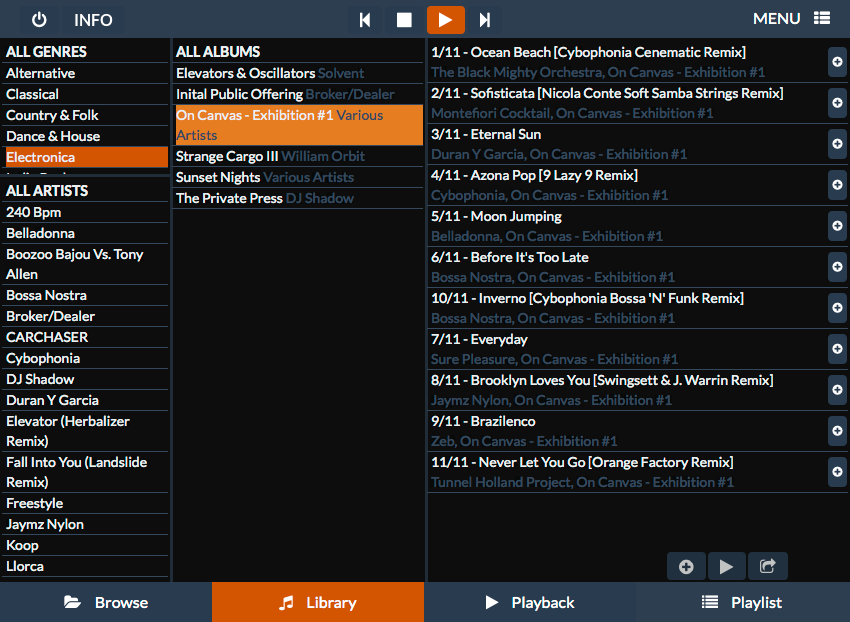Switch to the Playback tab
The width and height of the screenshot is (850, 622).
[530, 602]
